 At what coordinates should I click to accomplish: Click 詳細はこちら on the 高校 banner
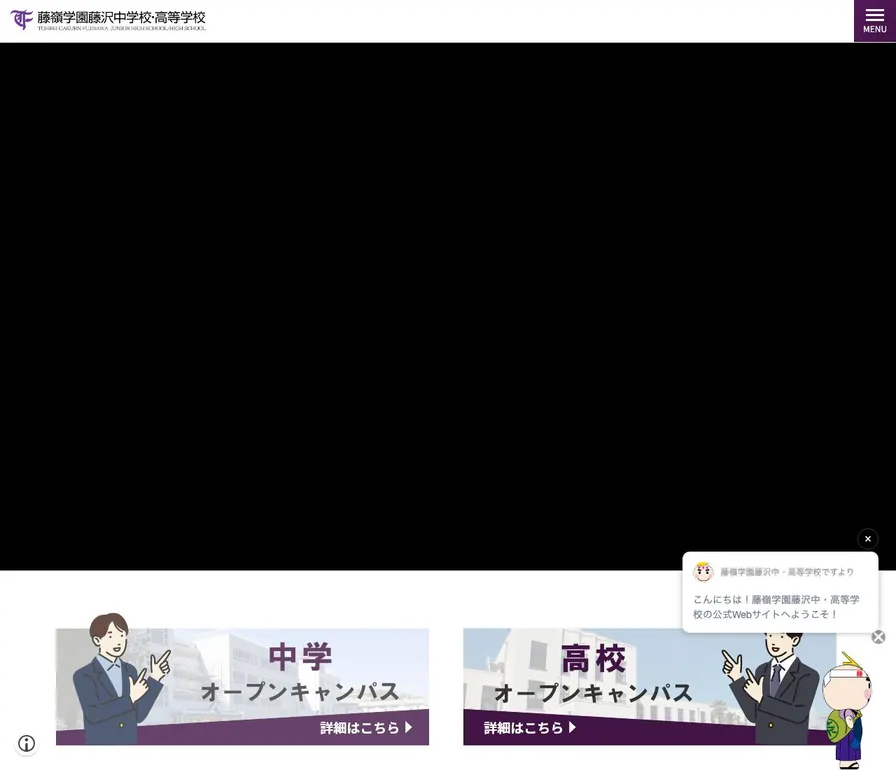[x=530, y=728]
